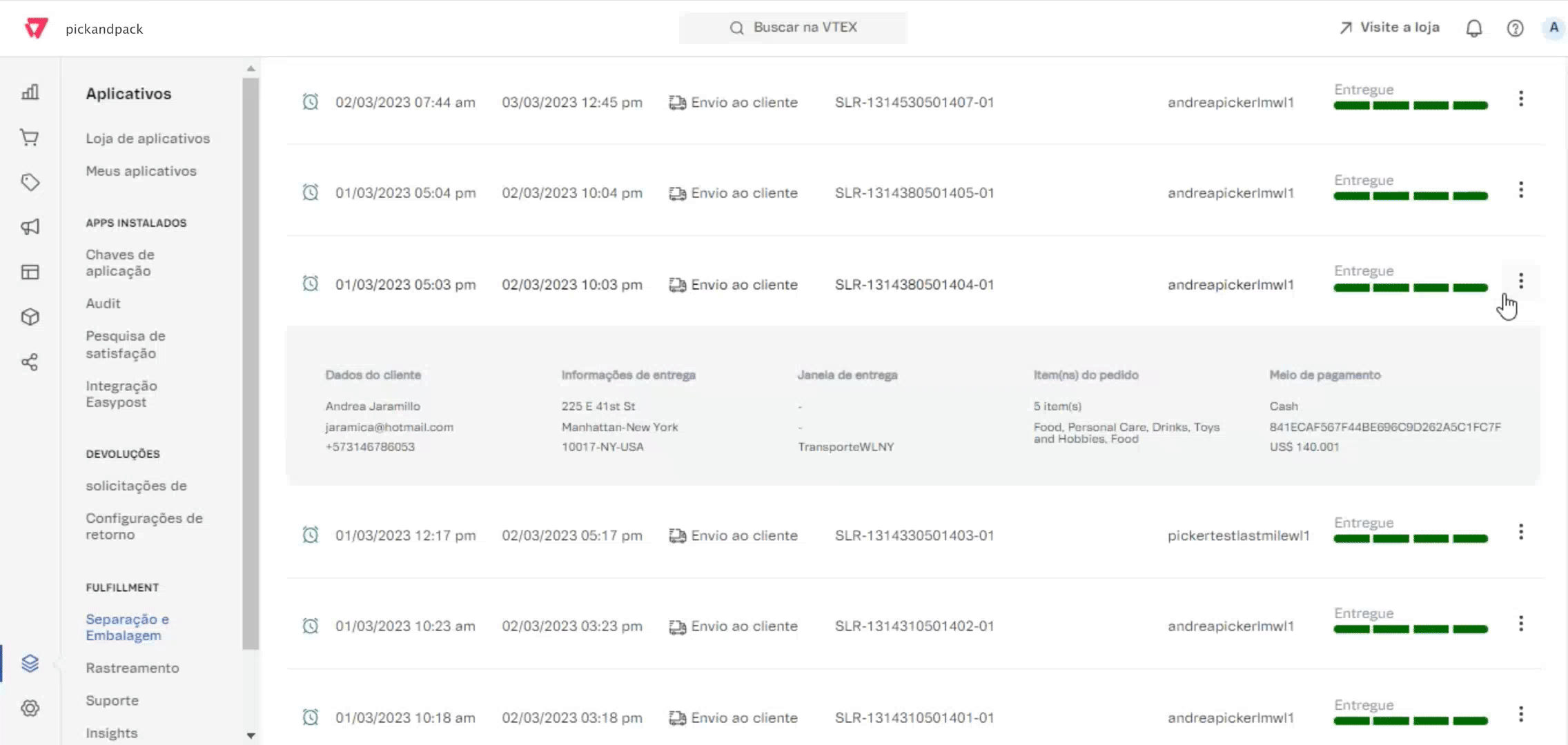Open three-dot menu for order SLR-1314380501405-01
1568x745 pixels.
(x=1520, y=190)
